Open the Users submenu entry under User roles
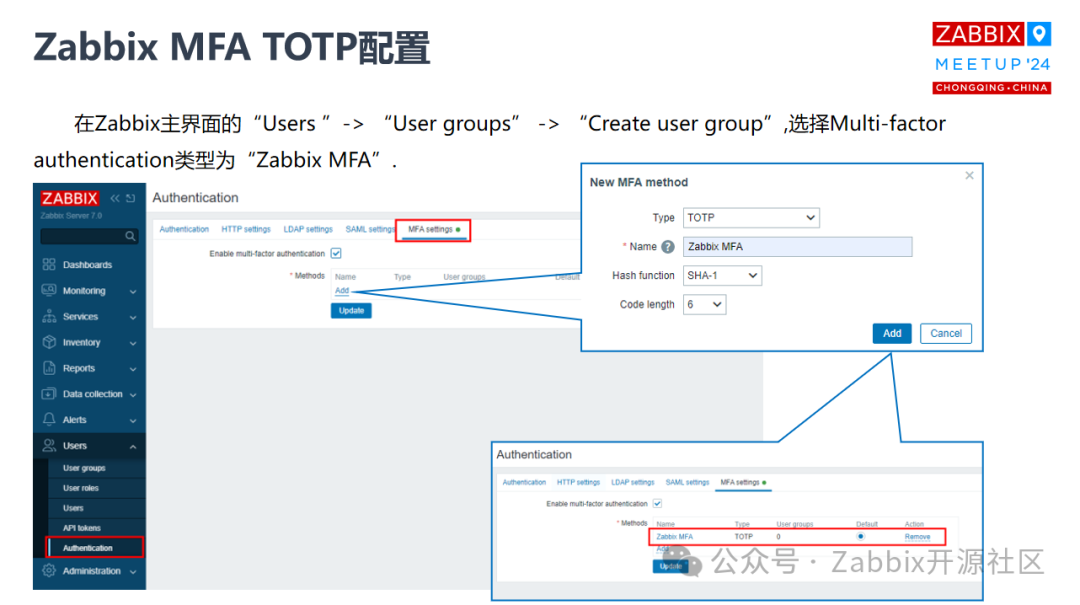 pyautogui.click(x=73, y=508)
